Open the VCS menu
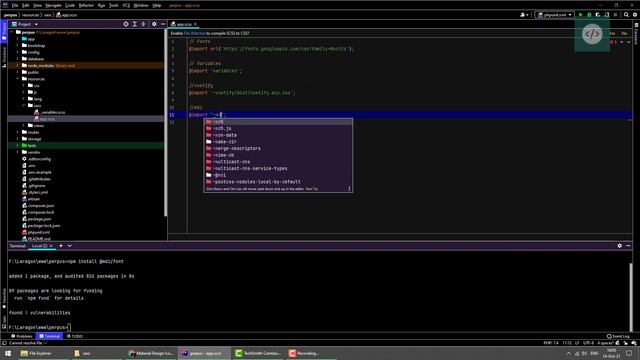Image resolution: width=640 pixels, height=360 pixels. coord(126,5)
